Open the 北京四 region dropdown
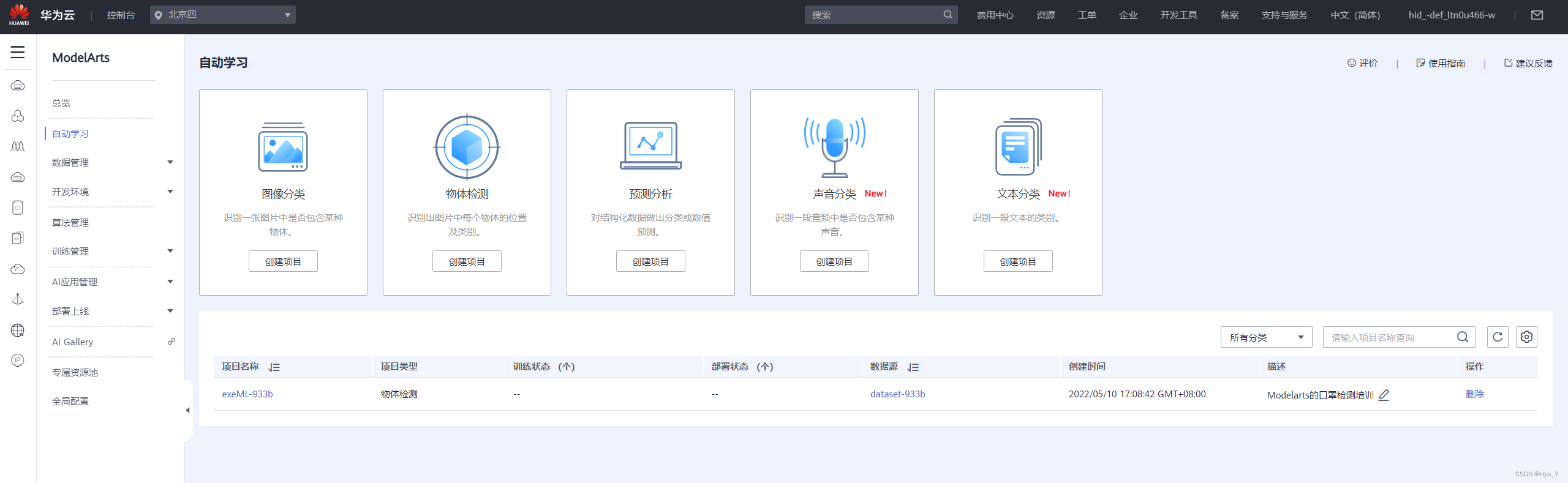The image size is (1568, 483). pyautogui.click(x=223, y=15)
